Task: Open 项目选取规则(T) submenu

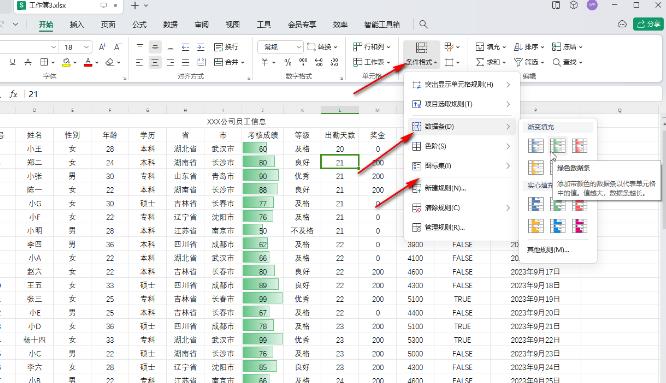Action: [x=461, y=104]
